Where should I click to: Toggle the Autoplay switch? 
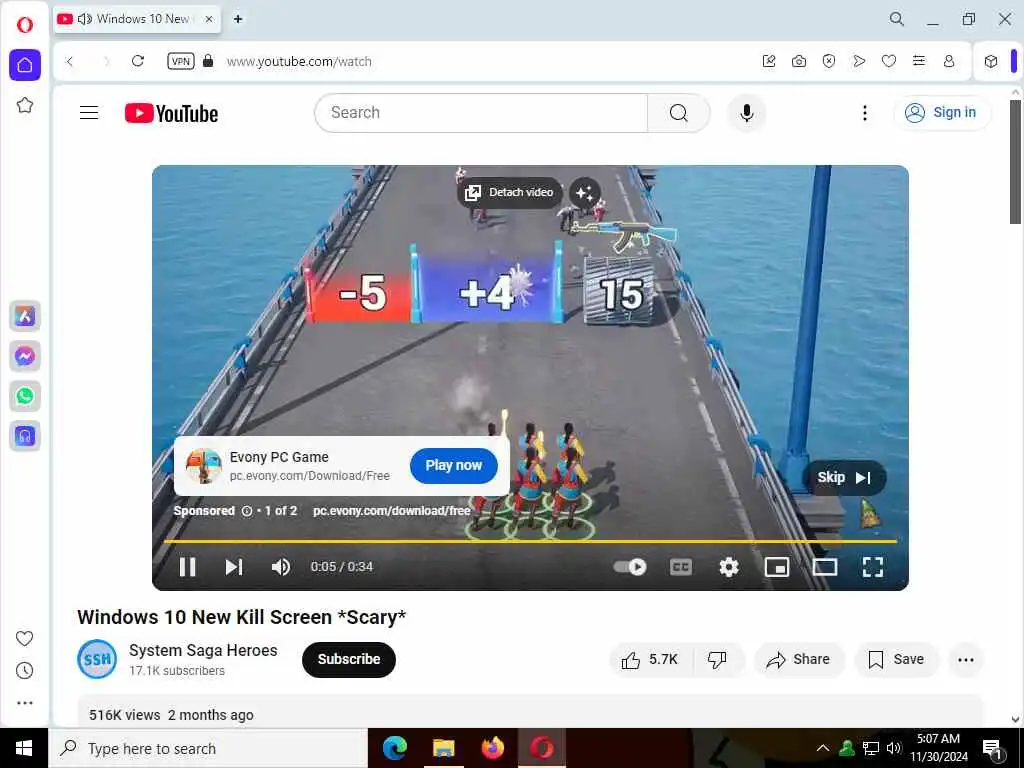[x=630, y=567]
